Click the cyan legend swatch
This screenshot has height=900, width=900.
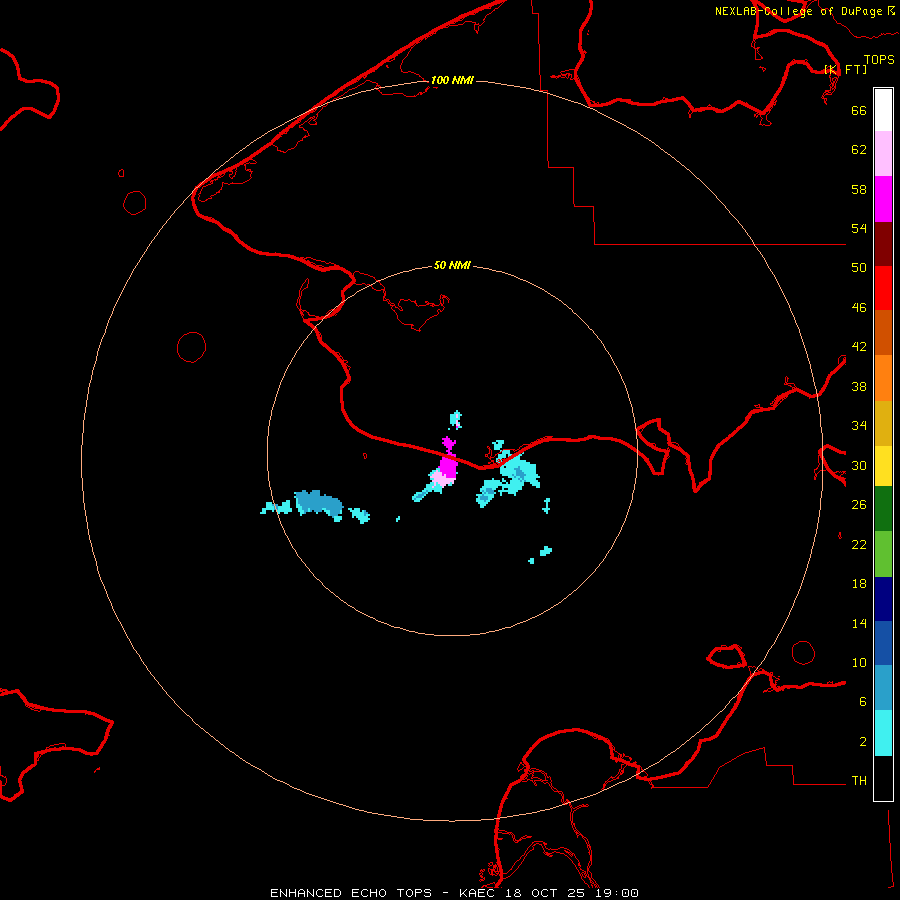883,733
